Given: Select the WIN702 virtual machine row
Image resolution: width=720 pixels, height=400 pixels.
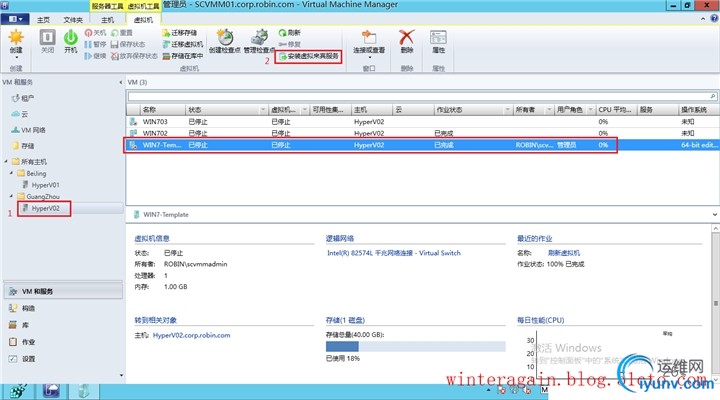Looking at the screenshot, I should coord(422,133).
